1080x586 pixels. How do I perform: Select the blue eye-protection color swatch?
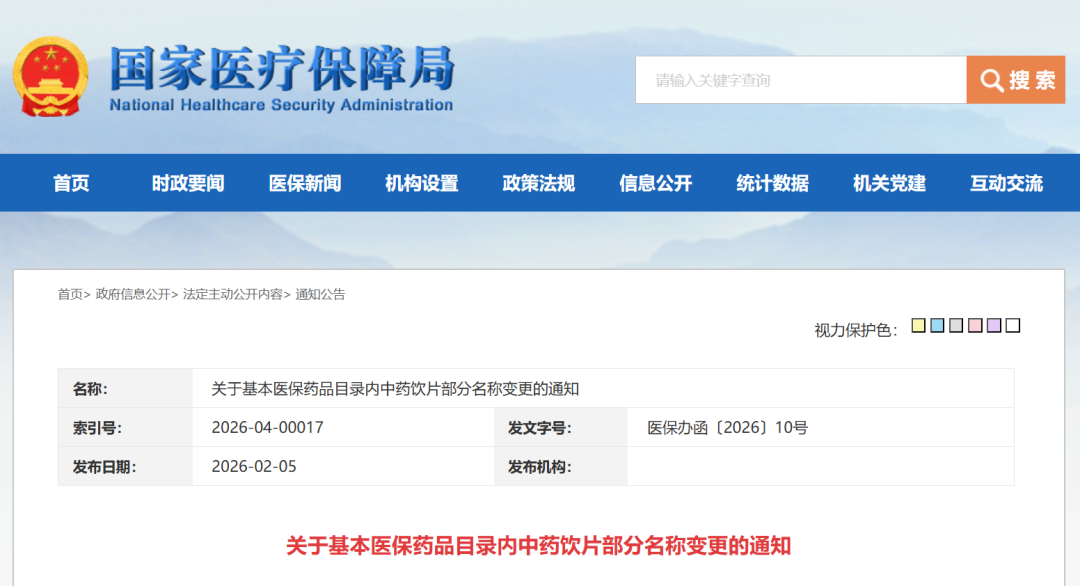[937, 326]
